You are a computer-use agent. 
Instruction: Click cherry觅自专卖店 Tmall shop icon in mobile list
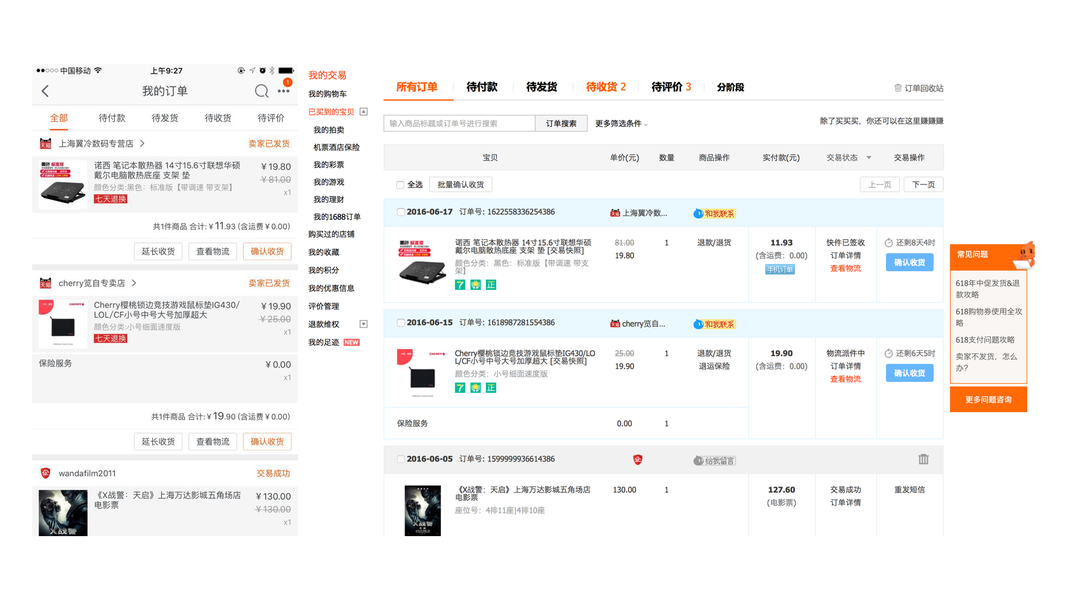(46, 283)
